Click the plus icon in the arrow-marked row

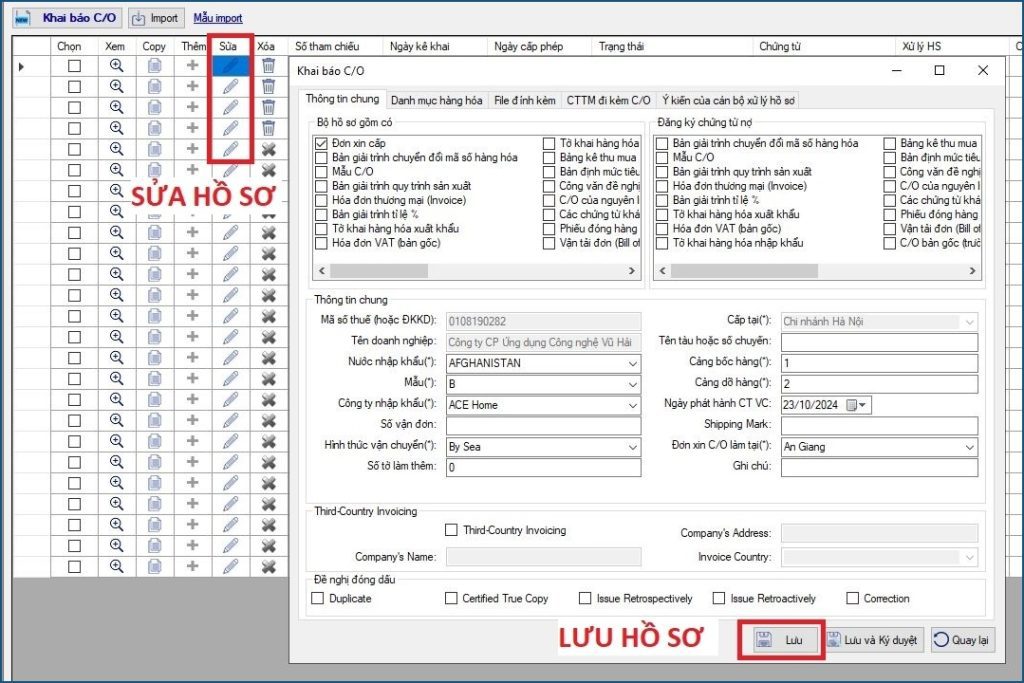(192, 65)
